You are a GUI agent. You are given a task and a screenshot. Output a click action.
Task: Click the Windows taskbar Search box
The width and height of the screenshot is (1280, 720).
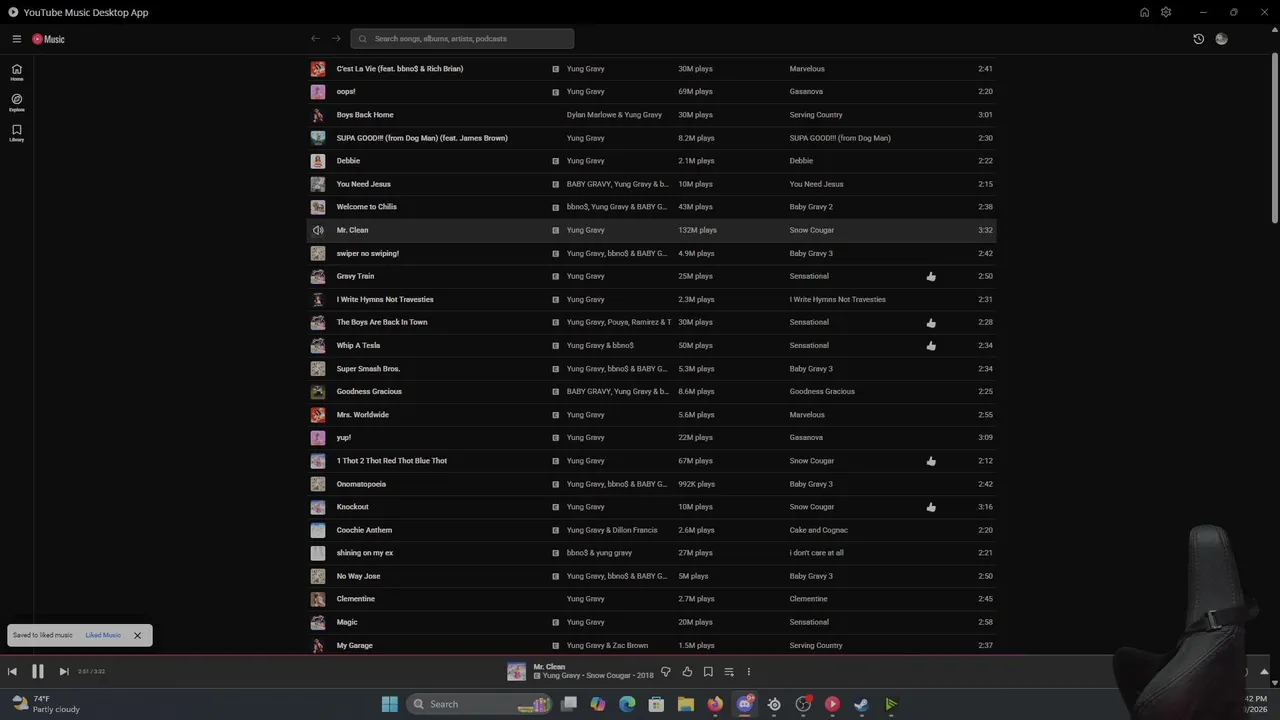481,704
